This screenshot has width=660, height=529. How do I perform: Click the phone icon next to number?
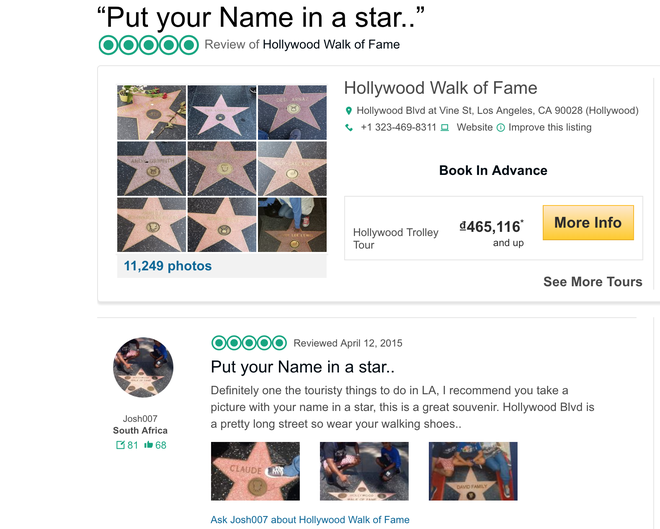point(349,128)
